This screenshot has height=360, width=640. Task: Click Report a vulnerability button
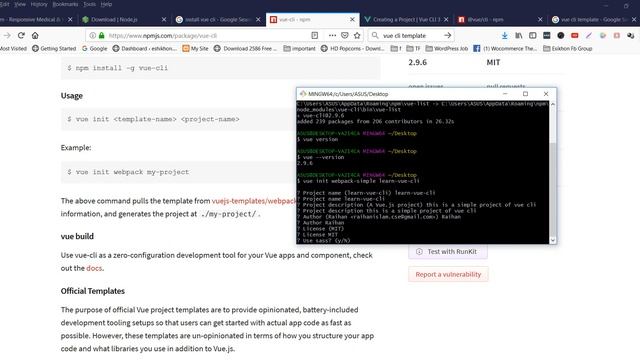point(448,274)
